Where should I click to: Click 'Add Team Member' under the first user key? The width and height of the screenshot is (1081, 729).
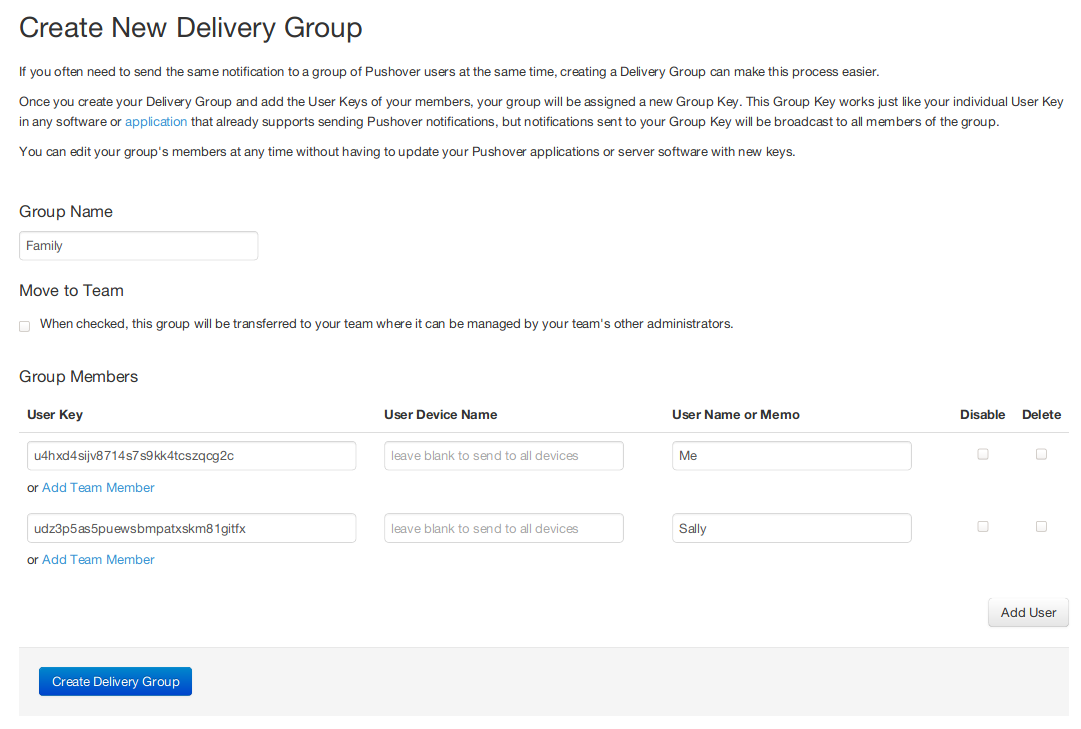[x=98, y=488]
